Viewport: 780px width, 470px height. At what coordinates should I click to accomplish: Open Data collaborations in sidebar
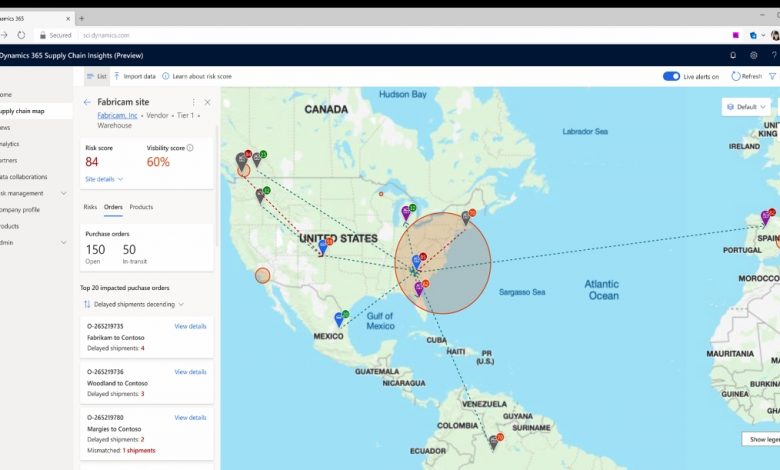point(24,177)
